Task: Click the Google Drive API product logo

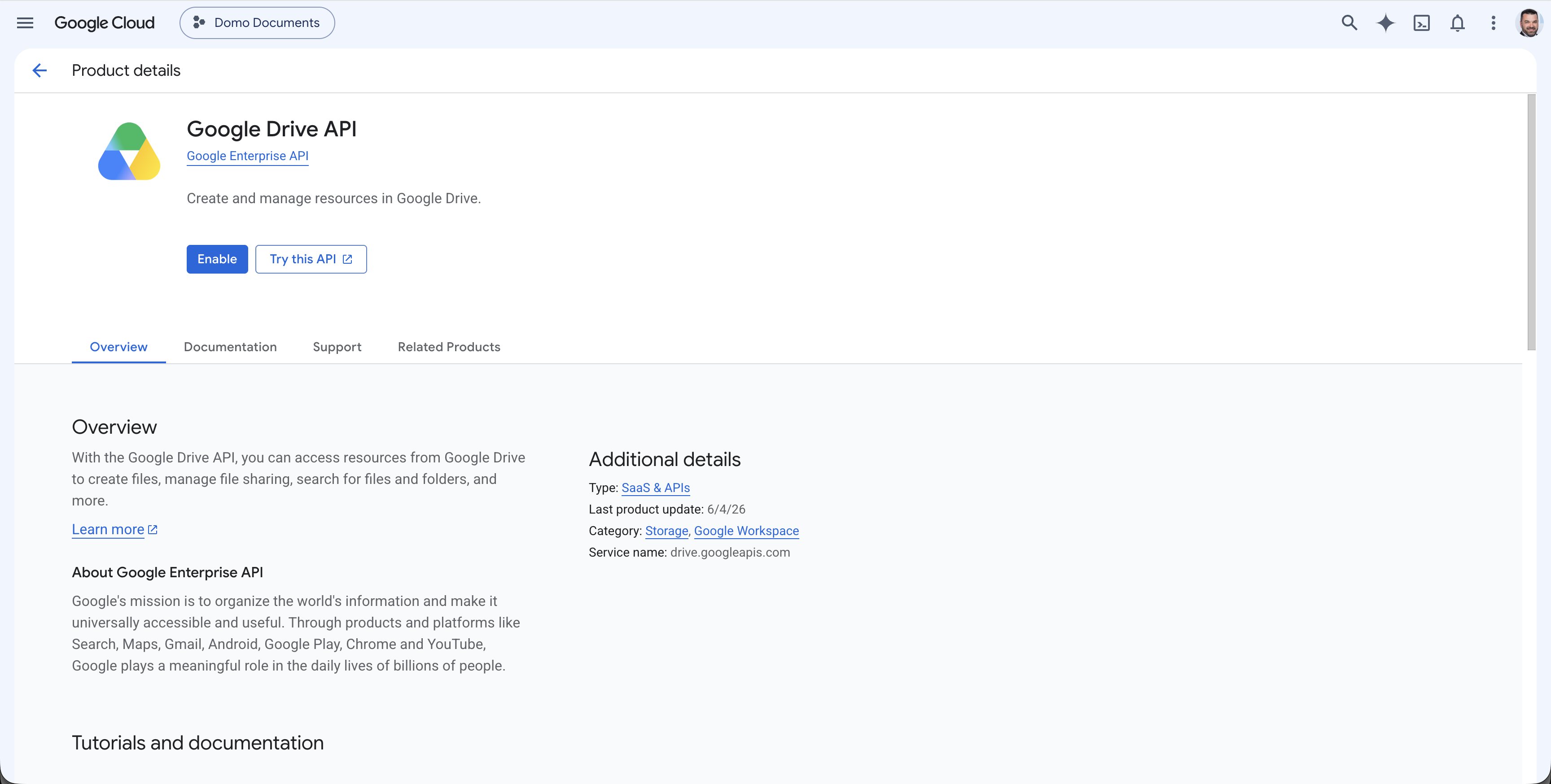Action: point(129,151)
